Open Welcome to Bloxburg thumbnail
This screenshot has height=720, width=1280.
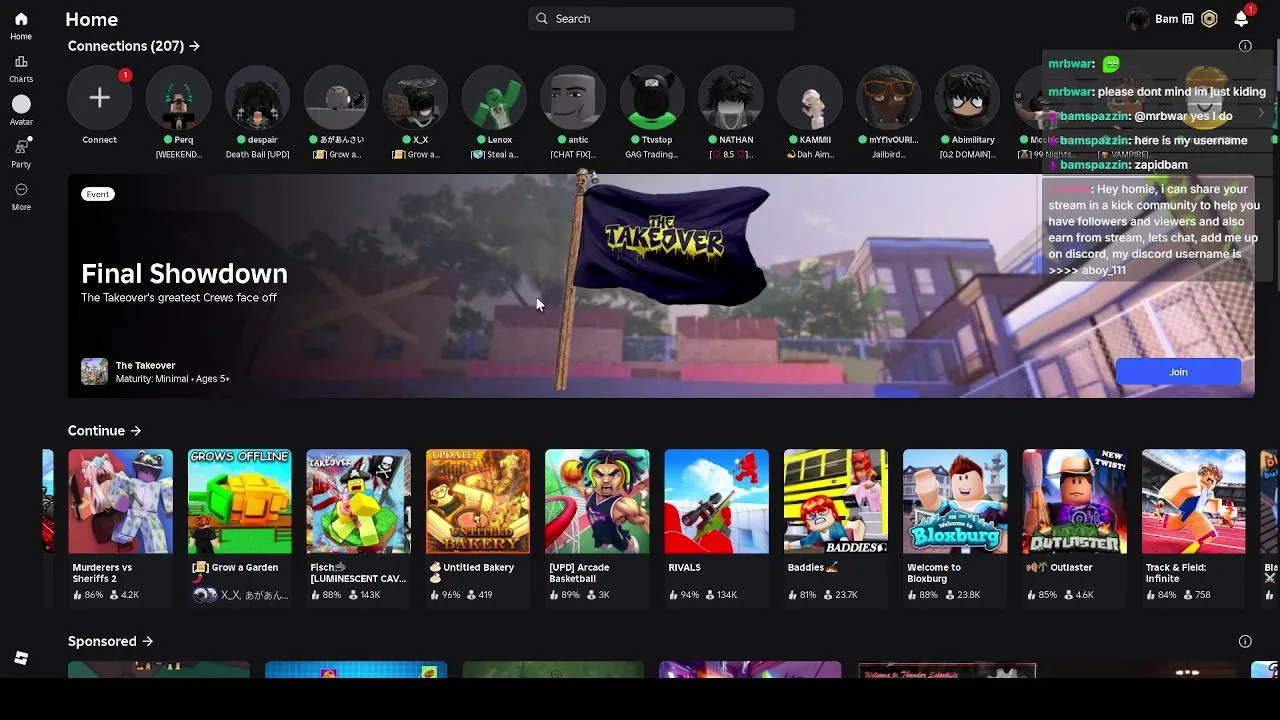pyautogui.click(x=955, y=501)
